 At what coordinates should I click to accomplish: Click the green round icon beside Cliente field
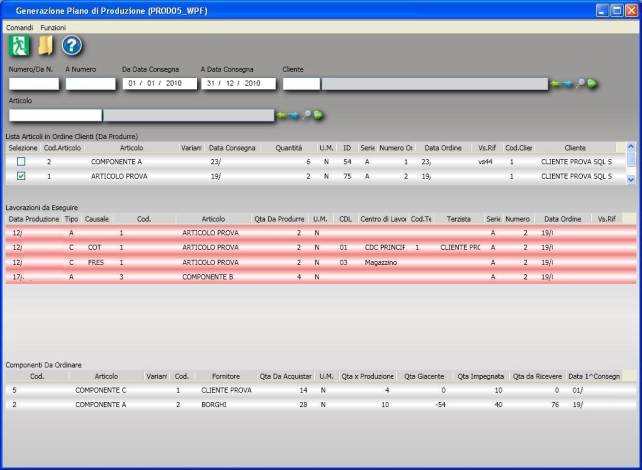(593, 84)
